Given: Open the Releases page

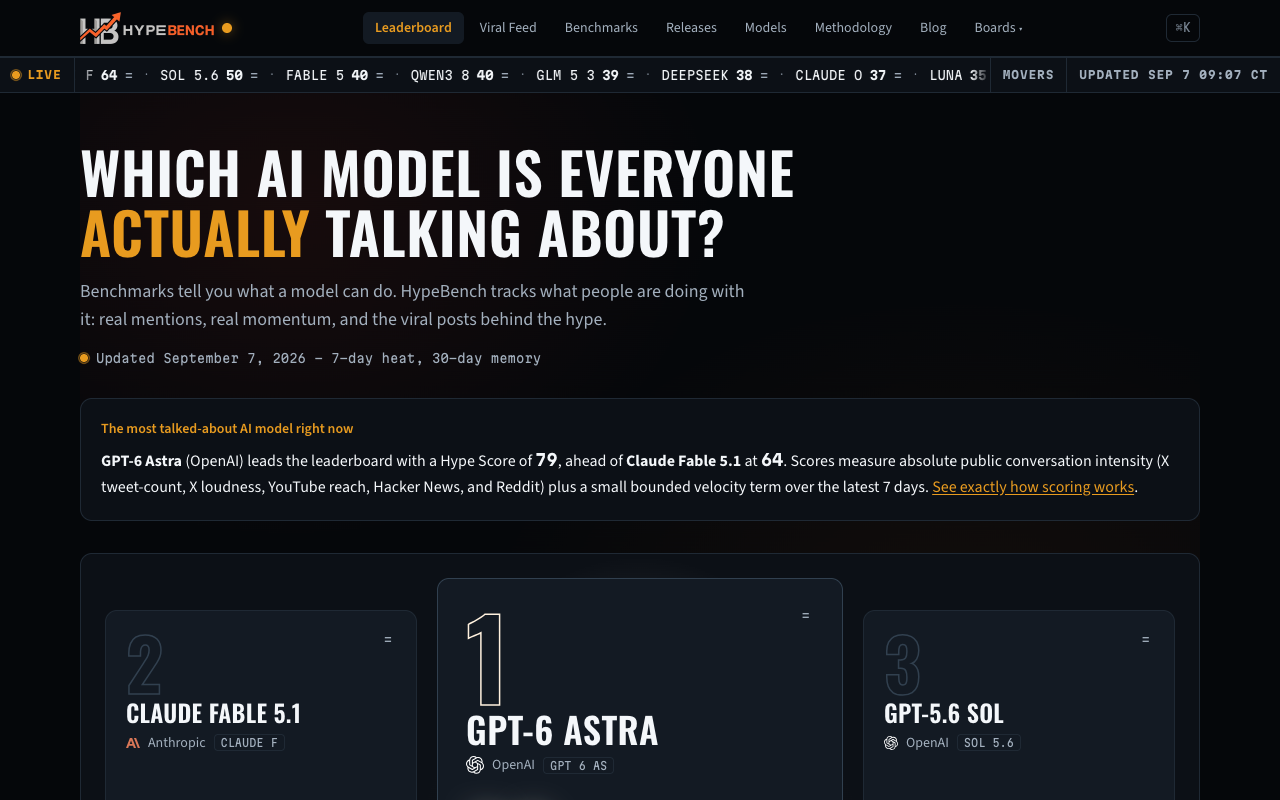Looking at the screenshot, I should point(691,28).
